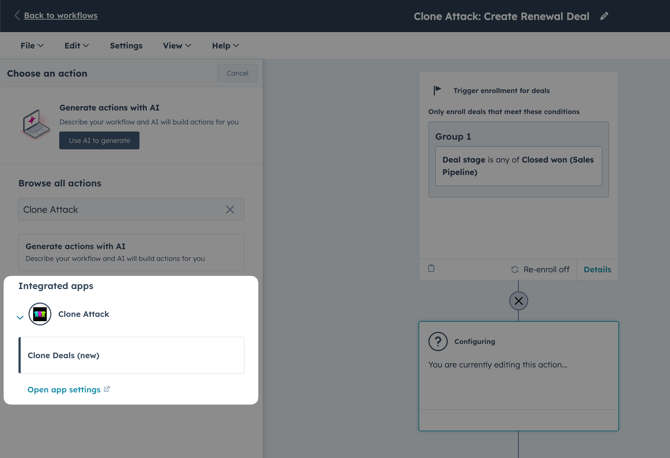
Task: Collapse the Clone Attack integrated app section
Action: pyautogui.click(x=20, y=317)
